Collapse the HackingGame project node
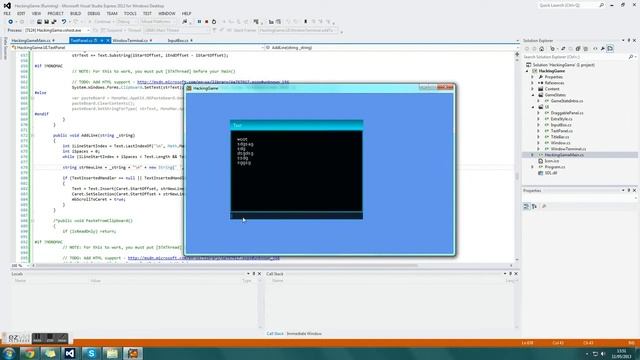The height and width of the screenshot is (360, 640). click(x=527, y=71)
